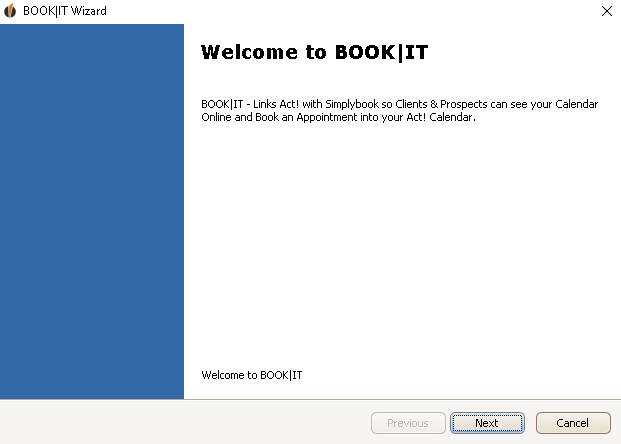Click the BOOK|IT flame icon in title bar
The height and width of the screenshot is (444, 621).
click(10, 11)
